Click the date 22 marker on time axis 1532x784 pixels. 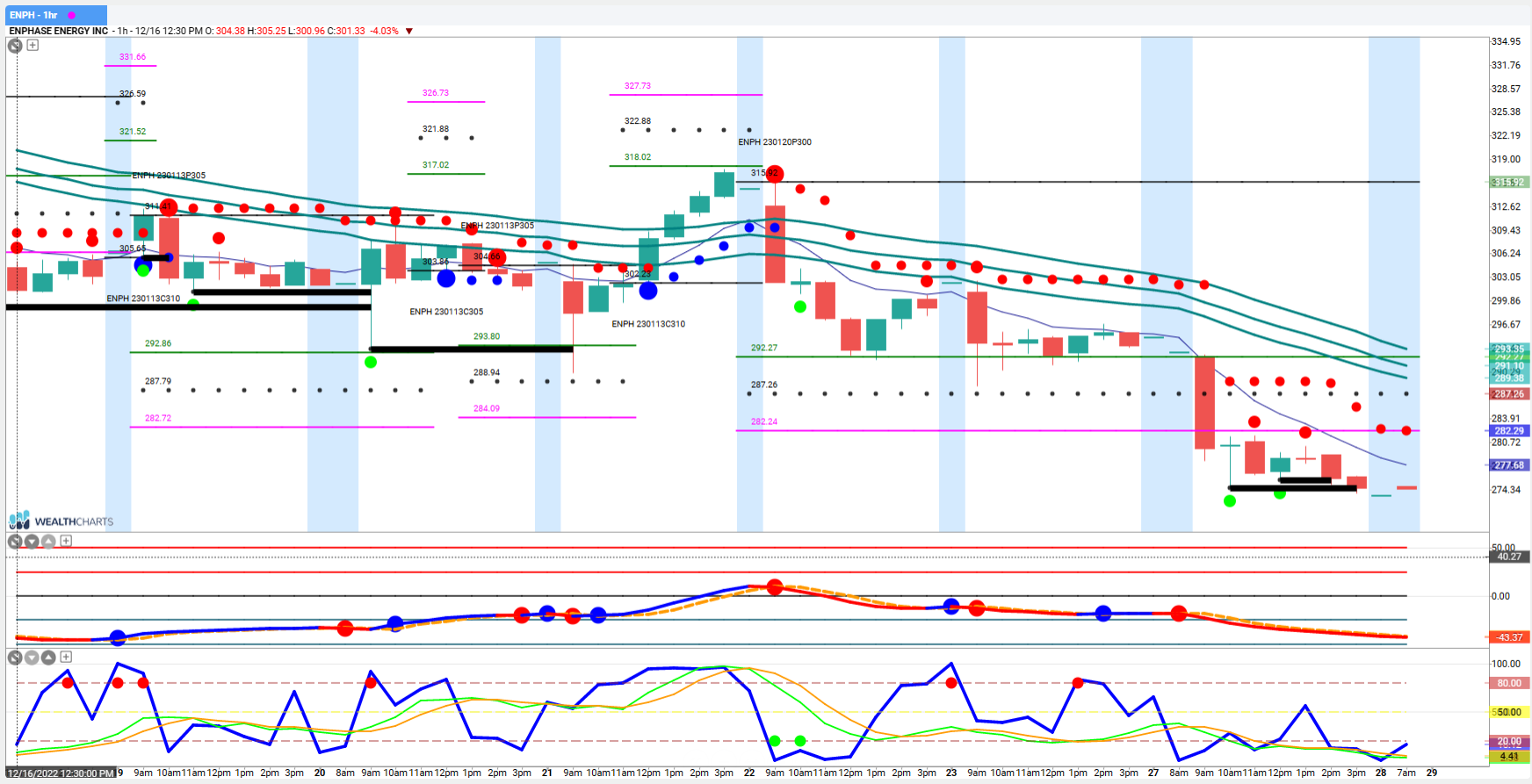pyautogui.click(x=749, y=773)
